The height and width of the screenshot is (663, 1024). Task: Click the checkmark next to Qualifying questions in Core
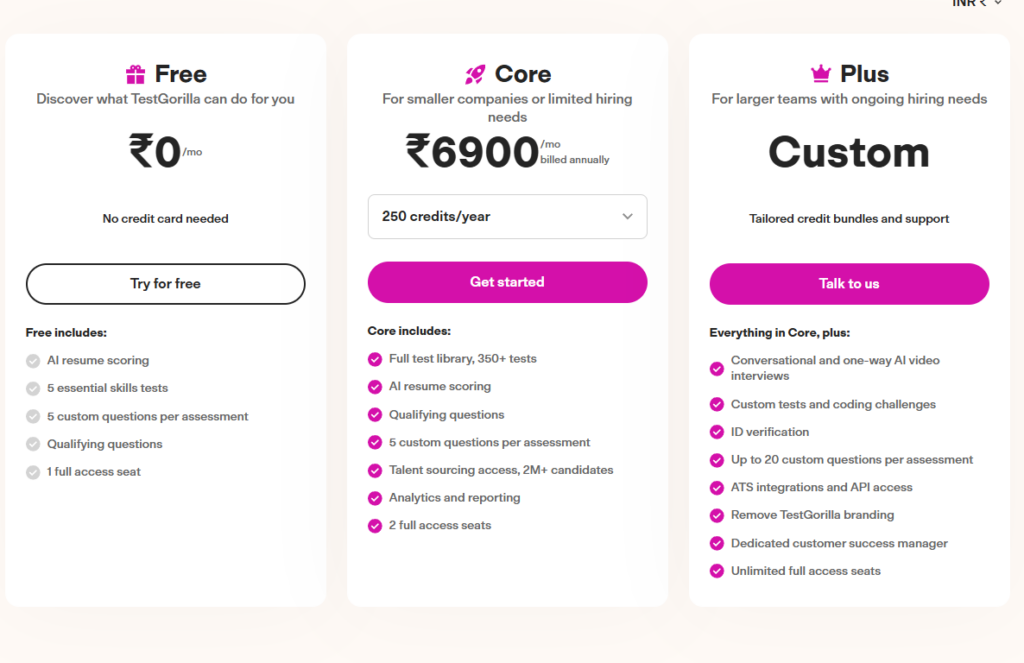[373, 414]
